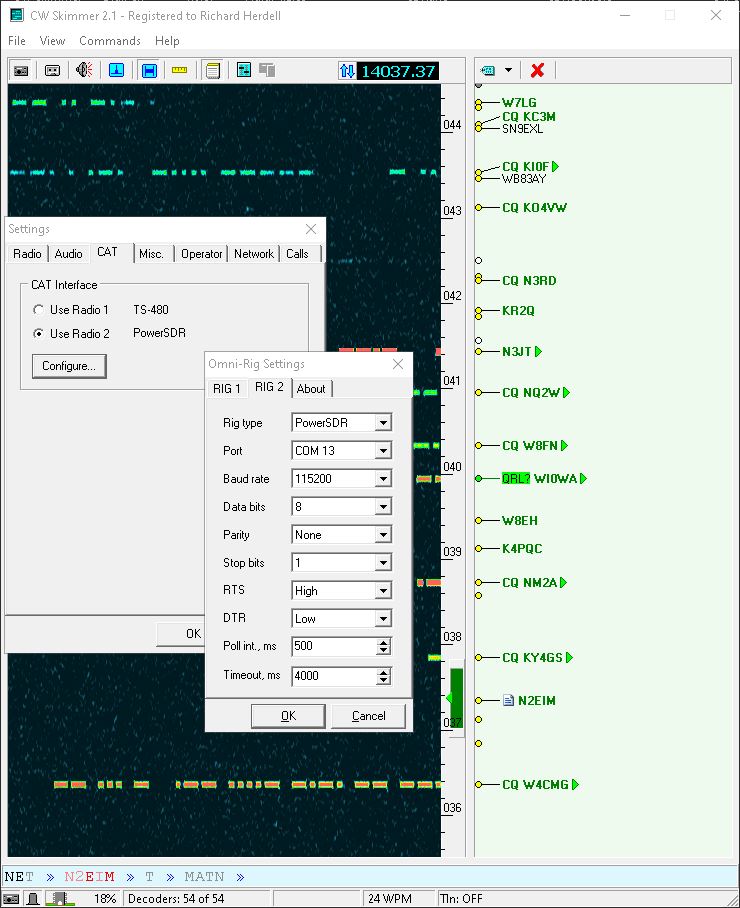Image resolution: width=740 pixels, height=908 pixels.
Task: Click the blue signal-peak toolbar icon
Action: tap(116, 71)
